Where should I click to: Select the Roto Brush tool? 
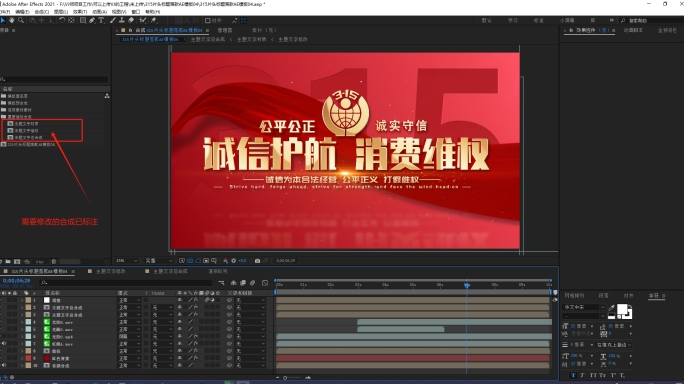coord(142,20)
